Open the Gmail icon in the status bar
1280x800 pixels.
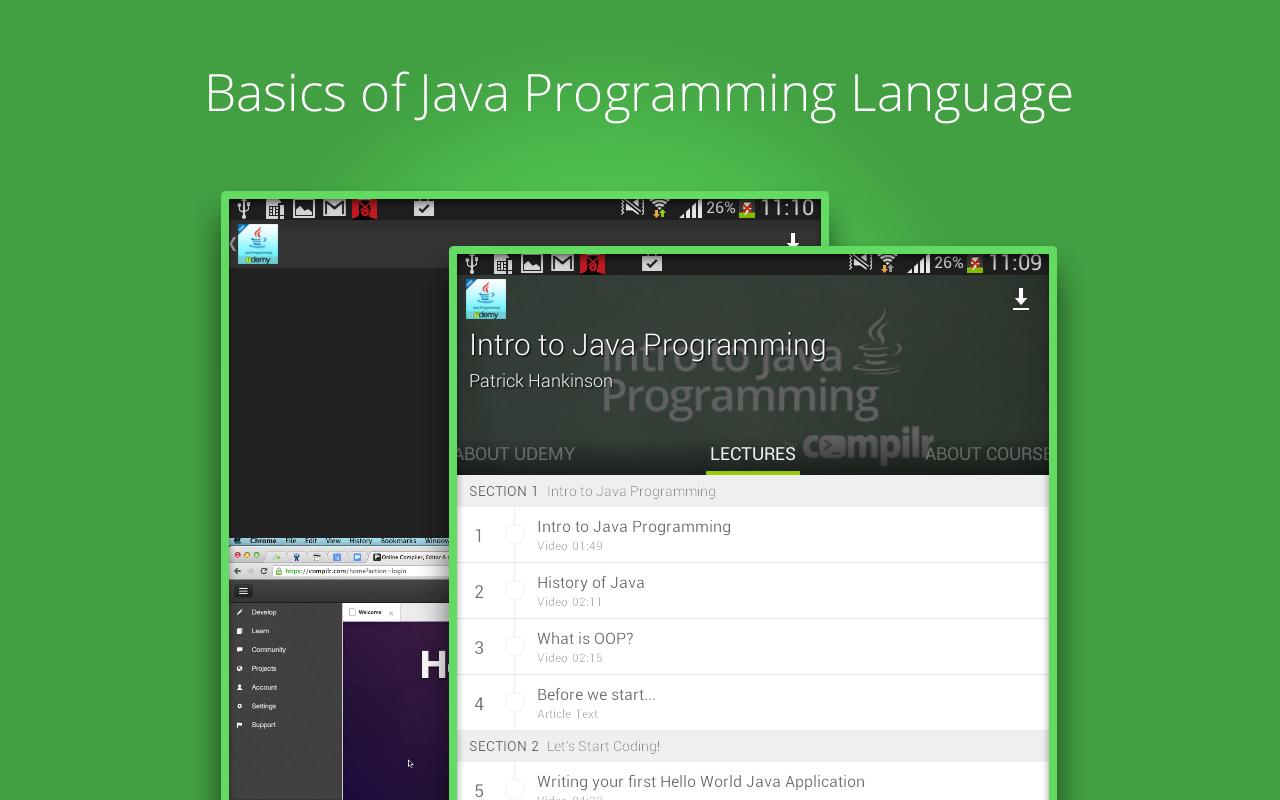pyautogui.click(x=562, y=263)
